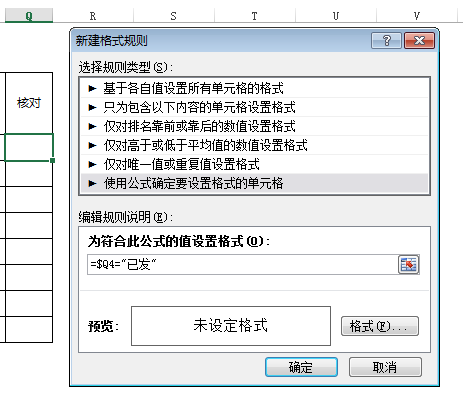463x400 pixels.
Task: Select column R header
Action: (x=93, y=16)
